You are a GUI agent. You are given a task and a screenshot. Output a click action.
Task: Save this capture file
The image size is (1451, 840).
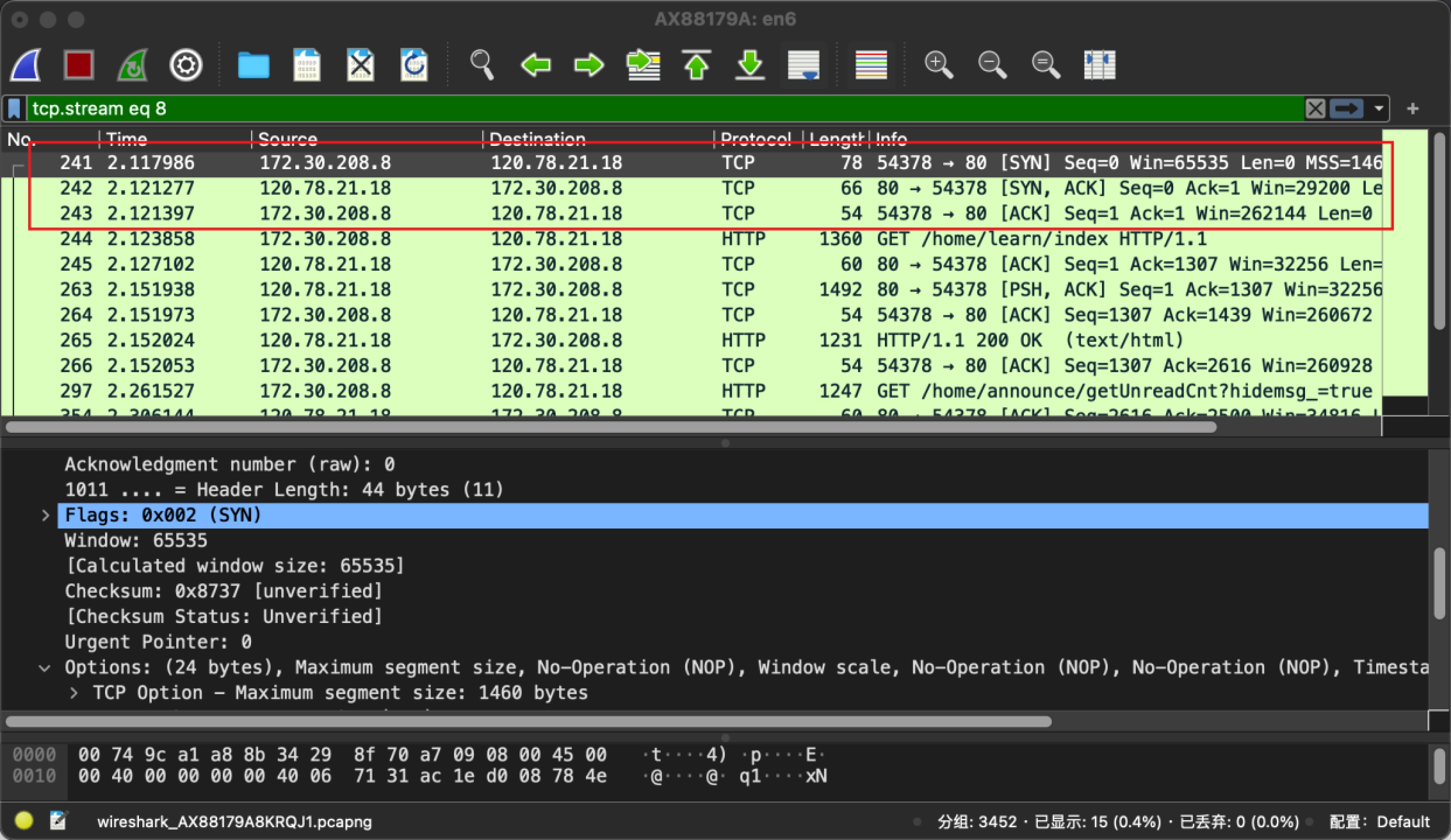pos(307,65)
